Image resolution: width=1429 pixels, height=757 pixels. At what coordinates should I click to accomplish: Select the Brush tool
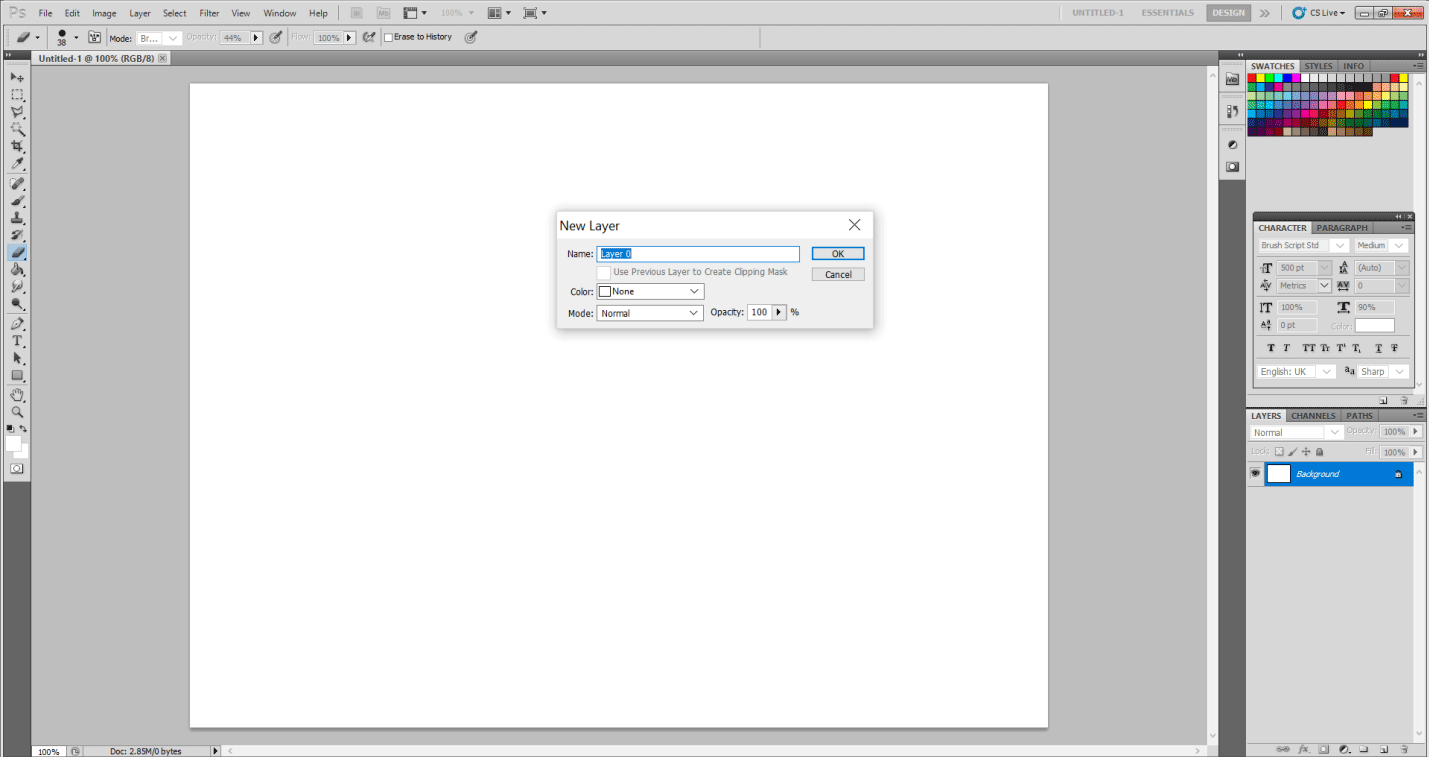click(x=17, y=201)
